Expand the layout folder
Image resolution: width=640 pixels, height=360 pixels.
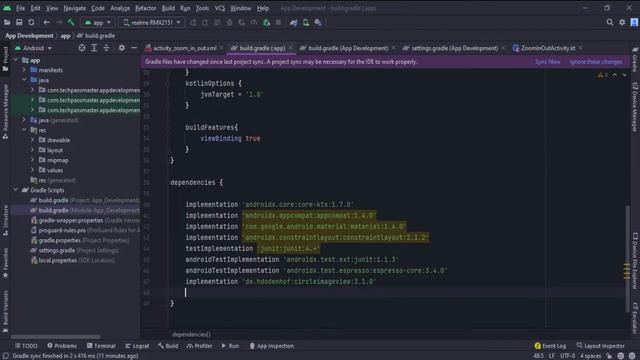(32, 150)
